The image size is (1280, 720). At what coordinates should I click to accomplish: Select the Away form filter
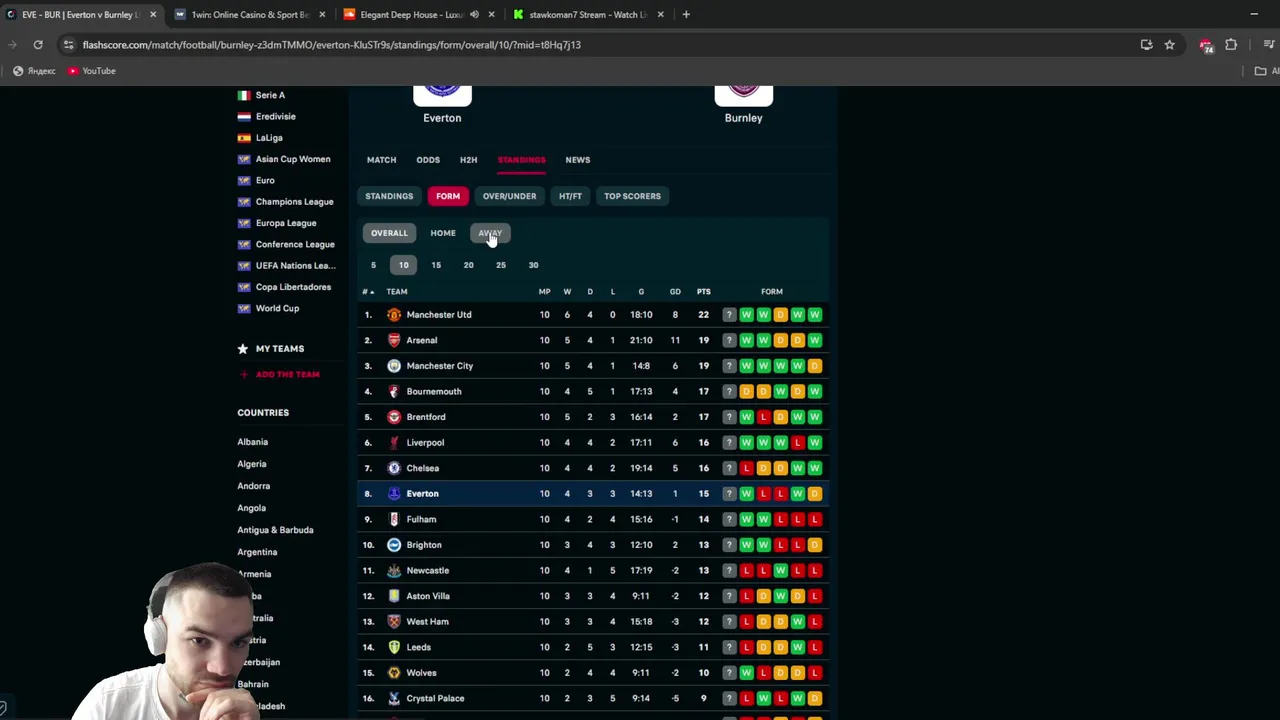(x=490, y=233)
